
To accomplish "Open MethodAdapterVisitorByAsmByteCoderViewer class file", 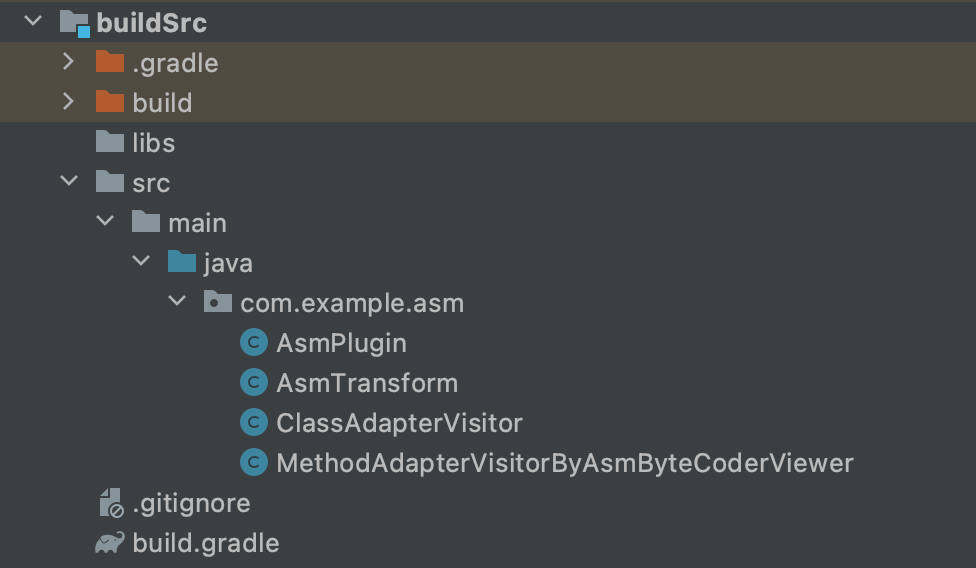I will [564, 463].
